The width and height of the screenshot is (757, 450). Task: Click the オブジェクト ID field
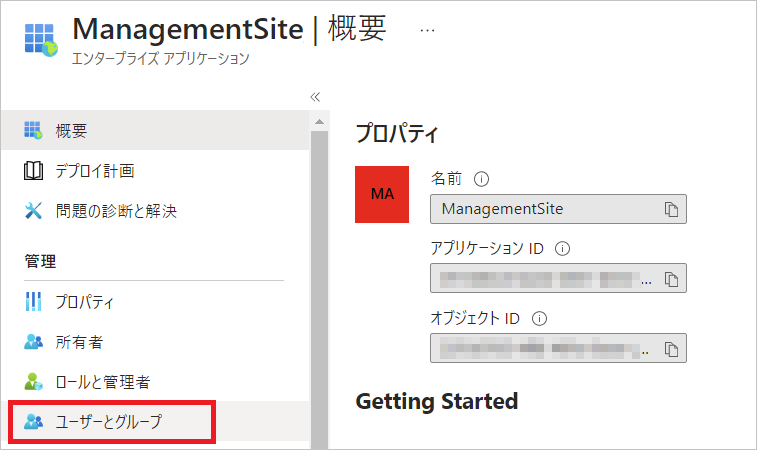[558, 348]
